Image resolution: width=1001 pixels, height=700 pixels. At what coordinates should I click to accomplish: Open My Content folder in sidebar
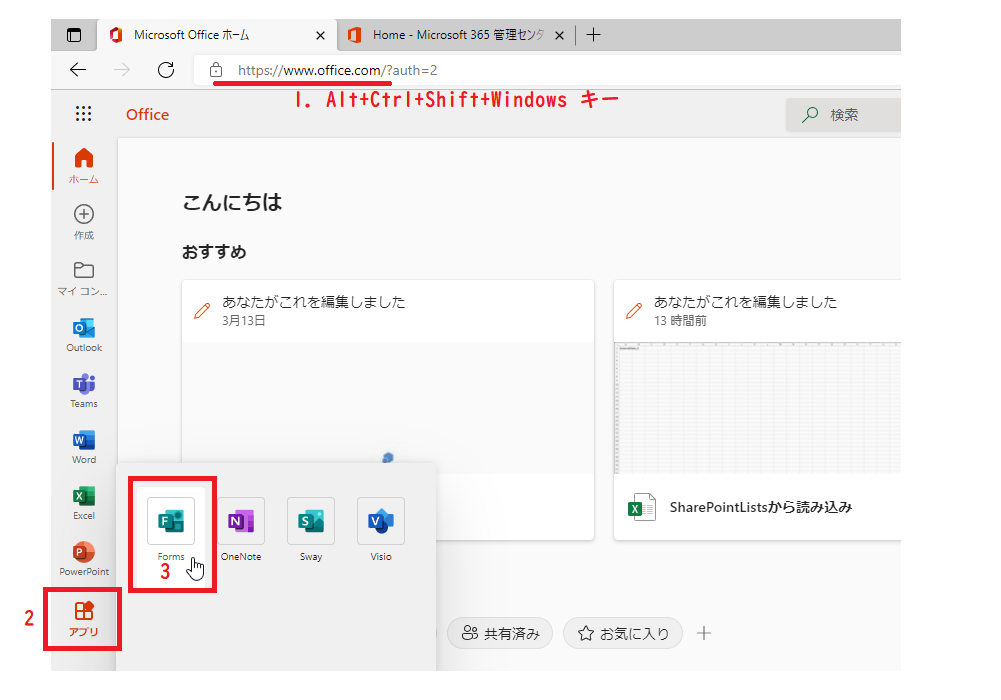(84, 278)
